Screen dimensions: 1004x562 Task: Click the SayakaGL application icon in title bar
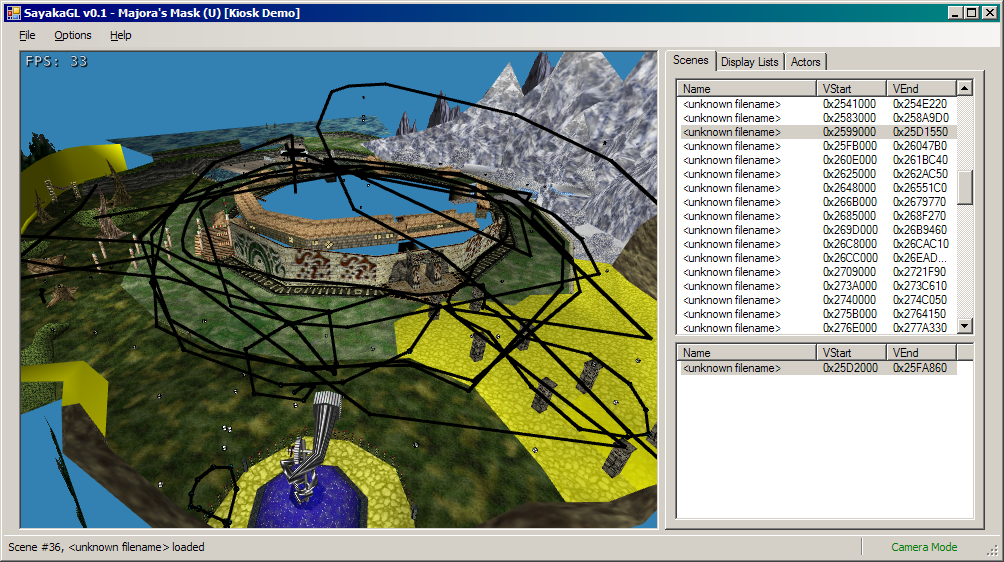tap(13, 13)
